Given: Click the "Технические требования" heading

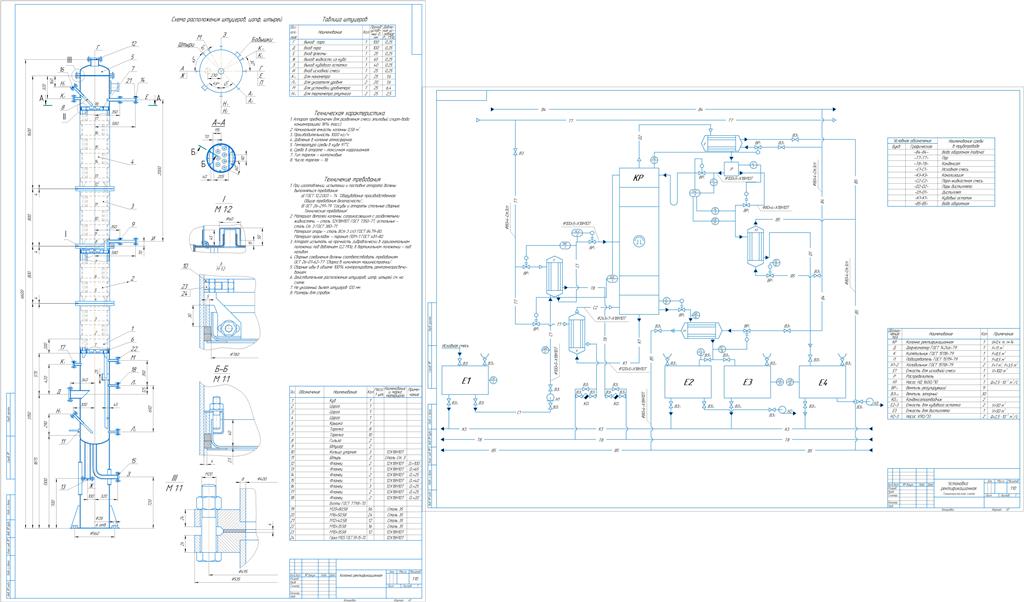Looking at the screenshot, I should [353, 178].
